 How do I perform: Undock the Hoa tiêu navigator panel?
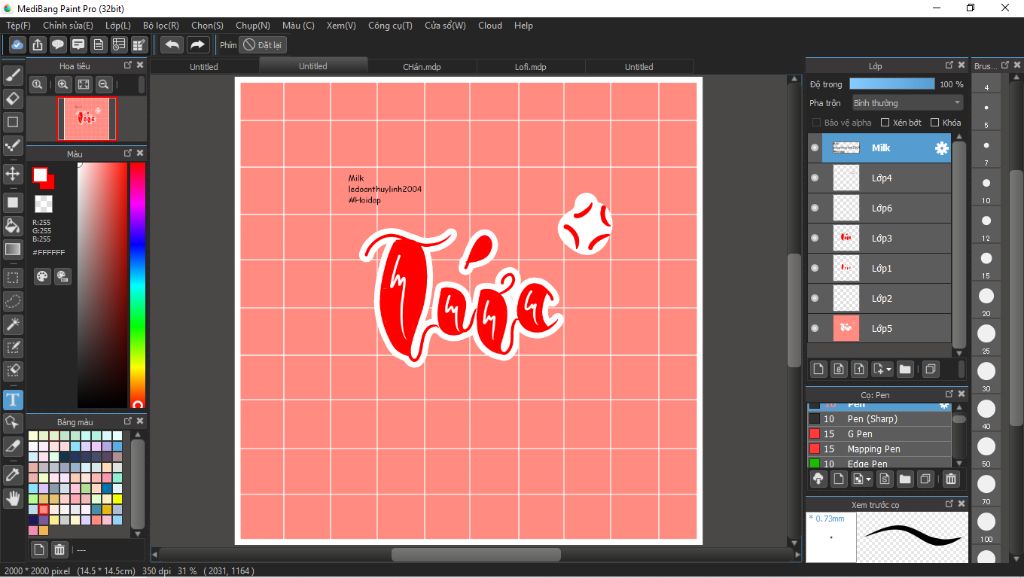[127, 65]
